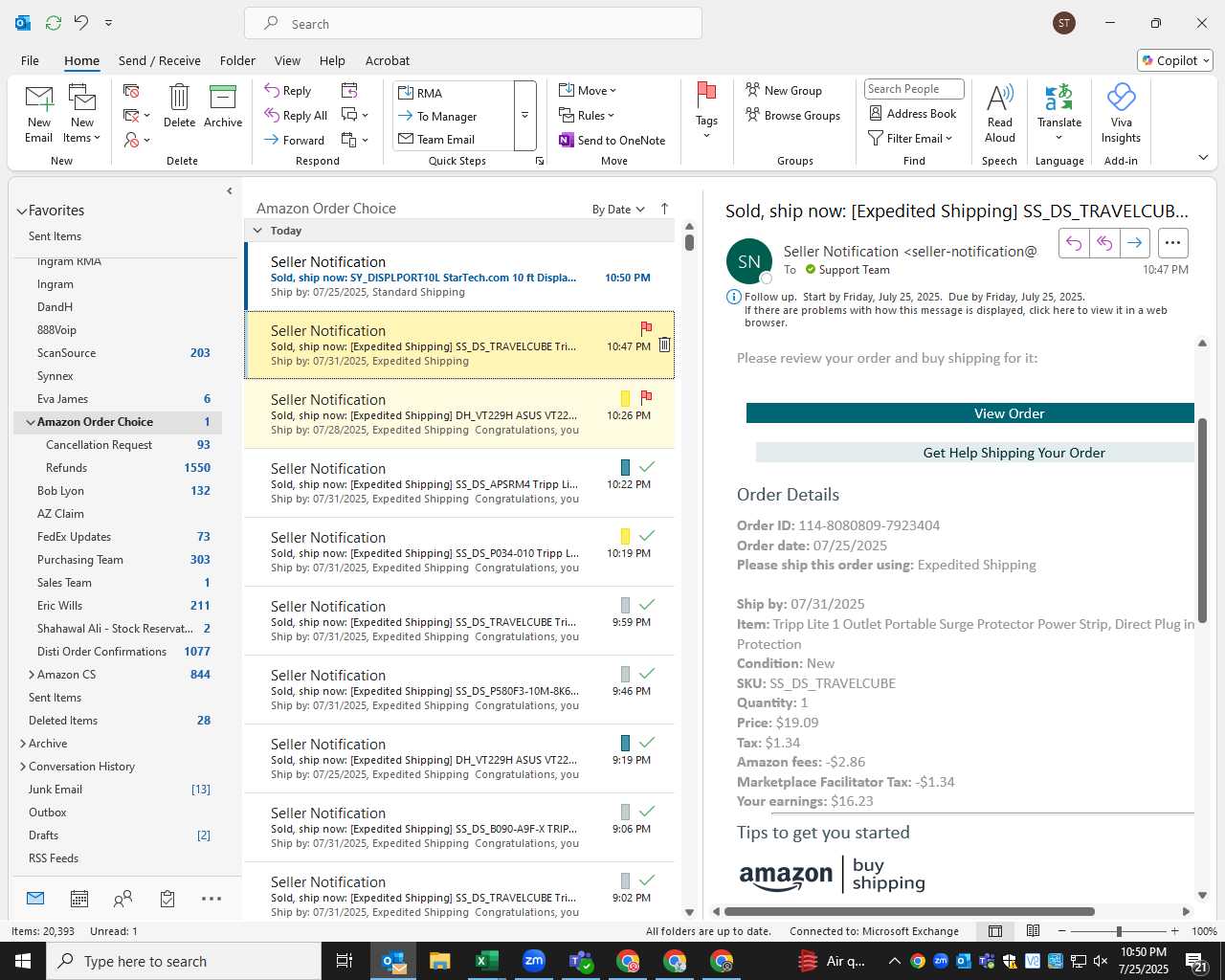Click red flag on 10:47 PM message

tap(646, 327)
